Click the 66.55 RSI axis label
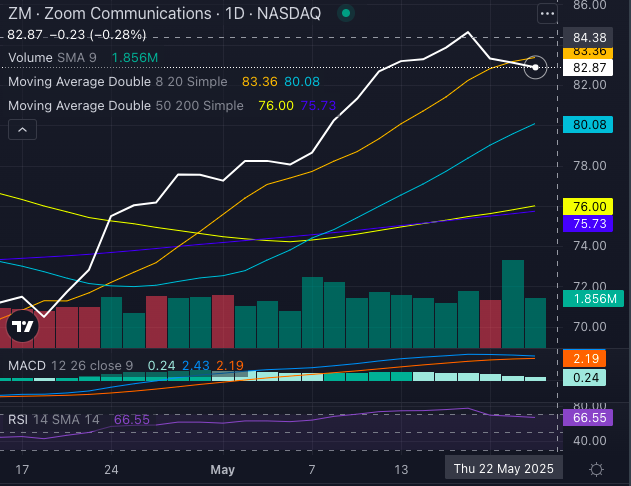Screen dimensions: 631x486 (588, 418)
